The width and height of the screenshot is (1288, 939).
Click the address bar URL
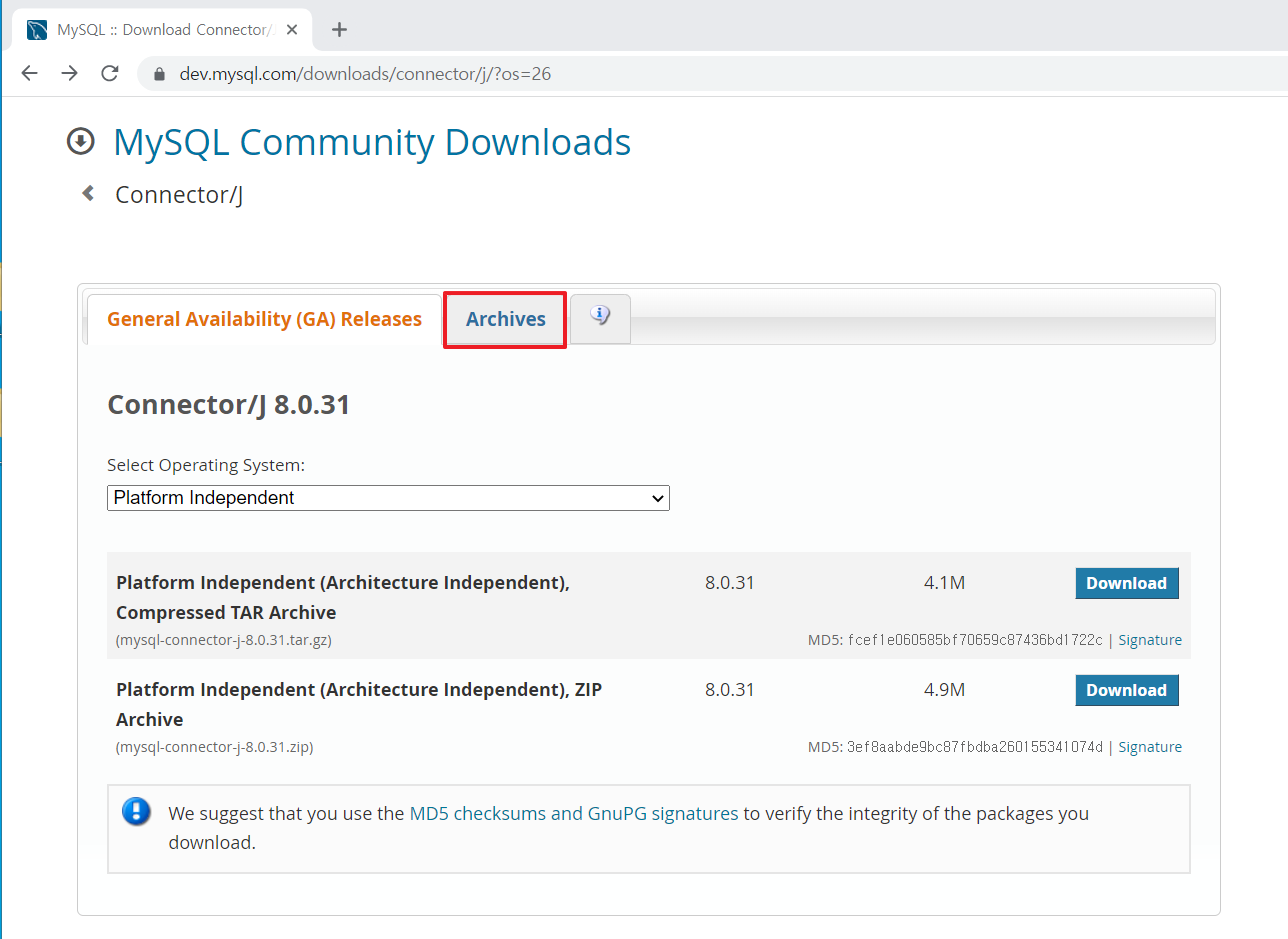click(x=365, y=74)
